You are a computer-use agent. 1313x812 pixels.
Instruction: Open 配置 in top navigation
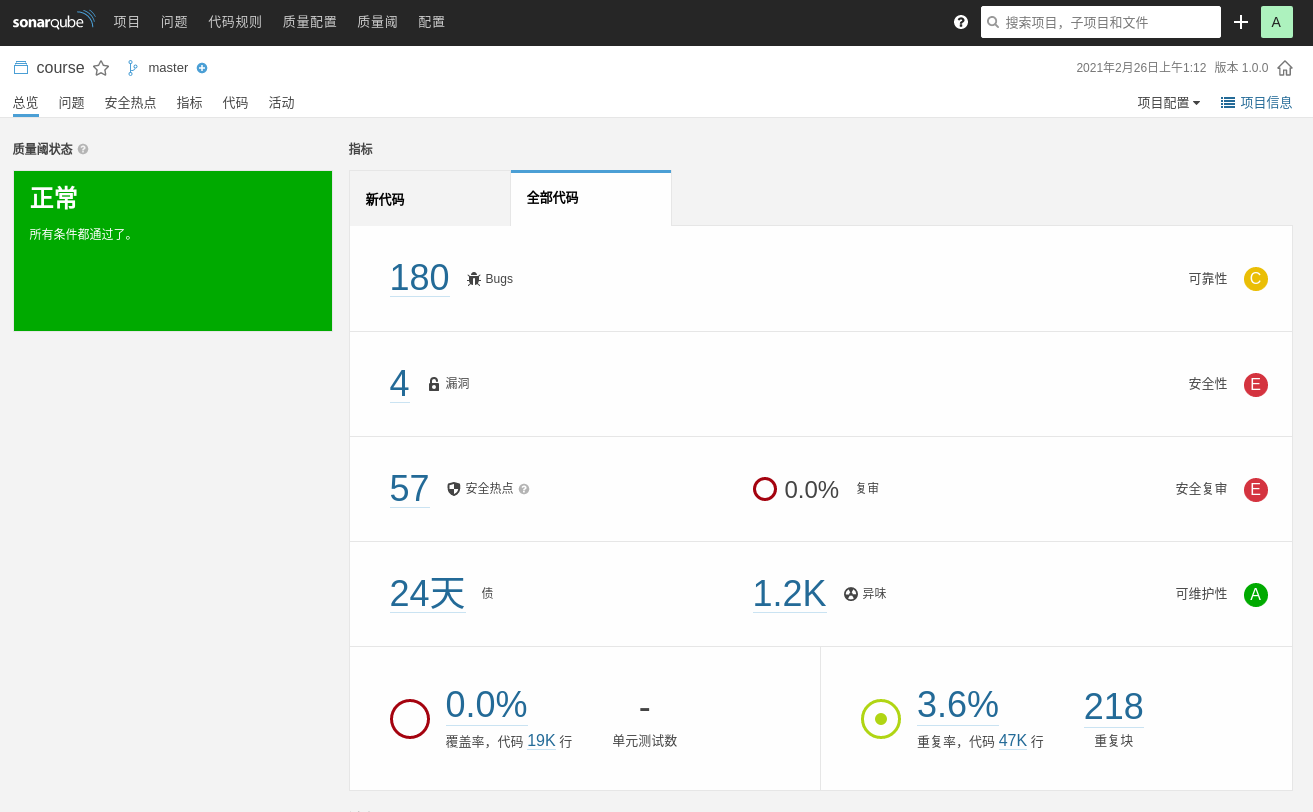(x=432, y=22)
